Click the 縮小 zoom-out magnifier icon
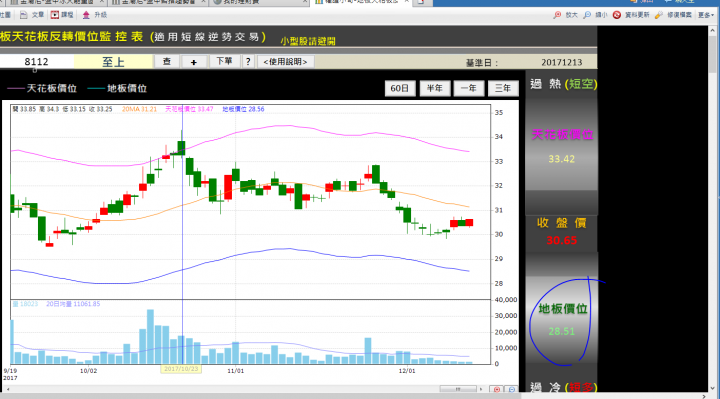Viewport: 720px width, 399px height. click(587, 15)
